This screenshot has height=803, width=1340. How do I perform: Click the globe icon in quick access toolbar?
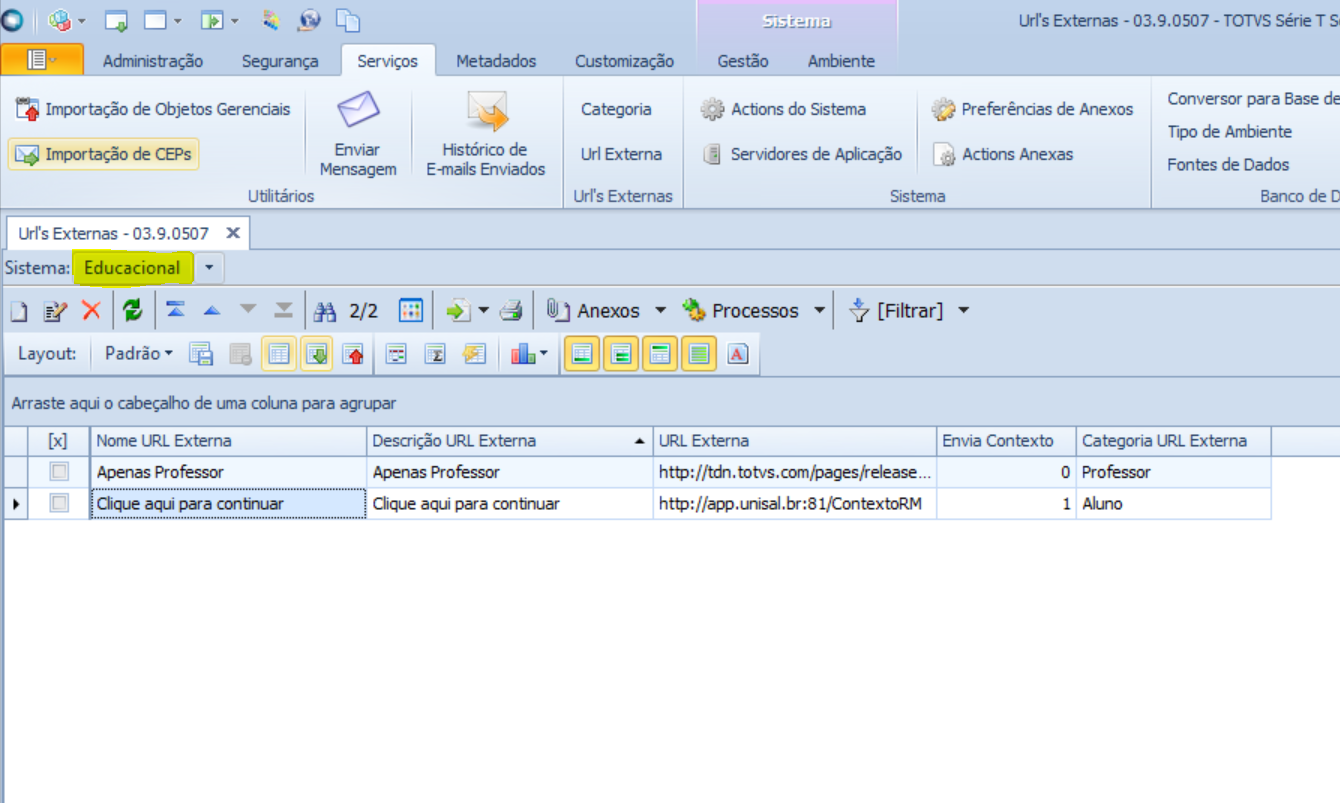[309, 20]
